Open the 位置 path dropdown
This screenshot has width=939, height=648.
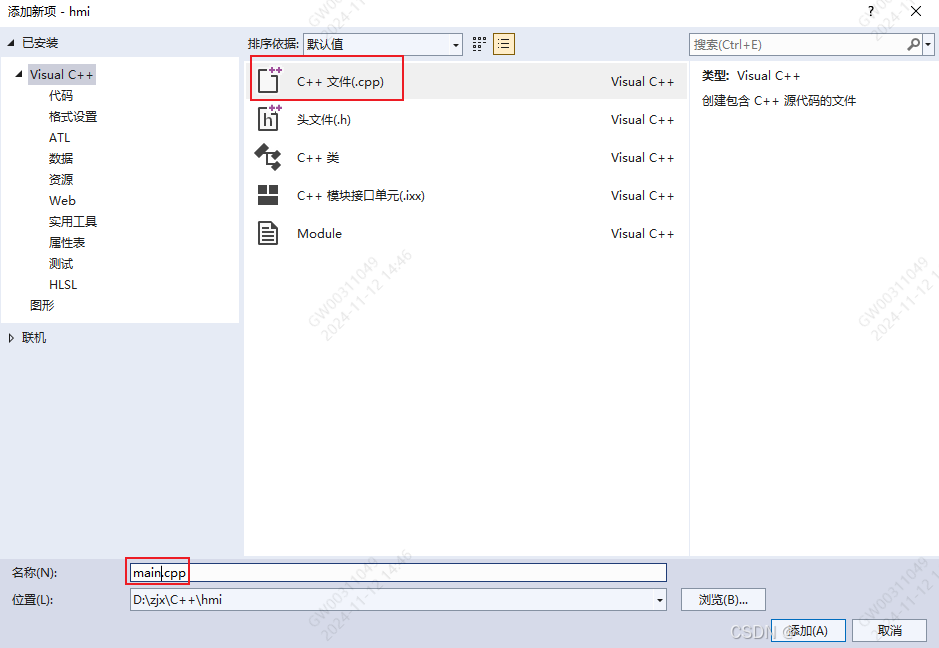coord(659,599)
